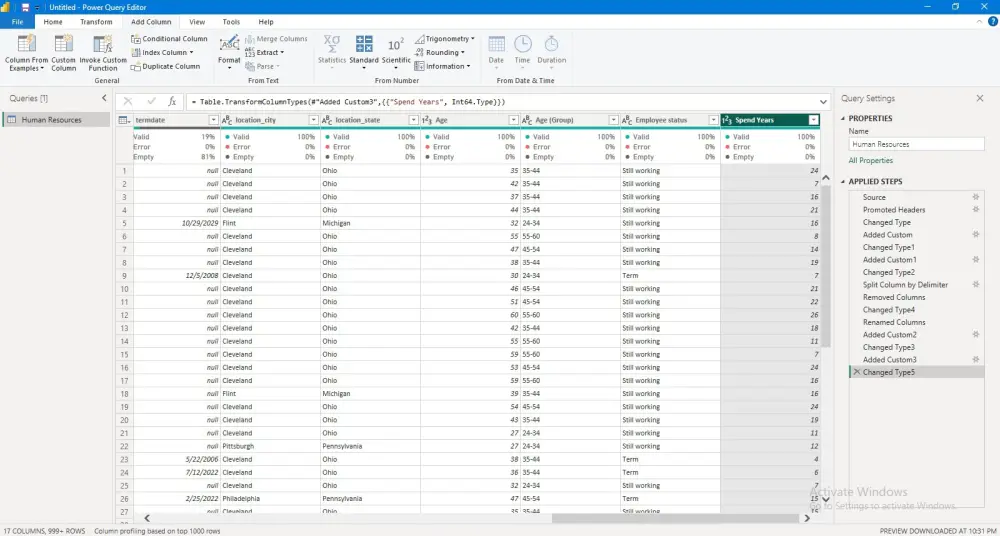Viewport: 1000px width, 536px height.
Task: Click the fx formula icon
Action: (x=172, y=101)
